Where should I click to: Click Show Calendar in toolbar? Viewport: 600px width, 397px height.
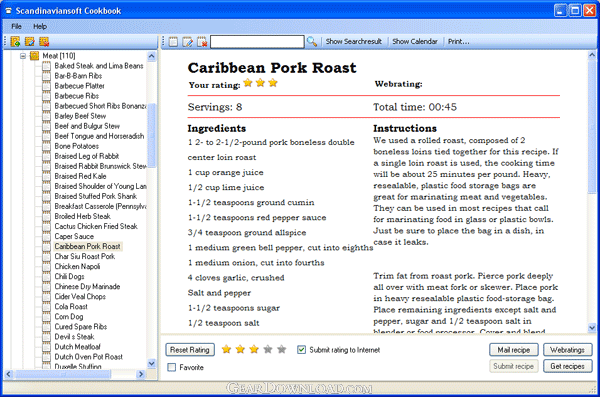[415, 41]
